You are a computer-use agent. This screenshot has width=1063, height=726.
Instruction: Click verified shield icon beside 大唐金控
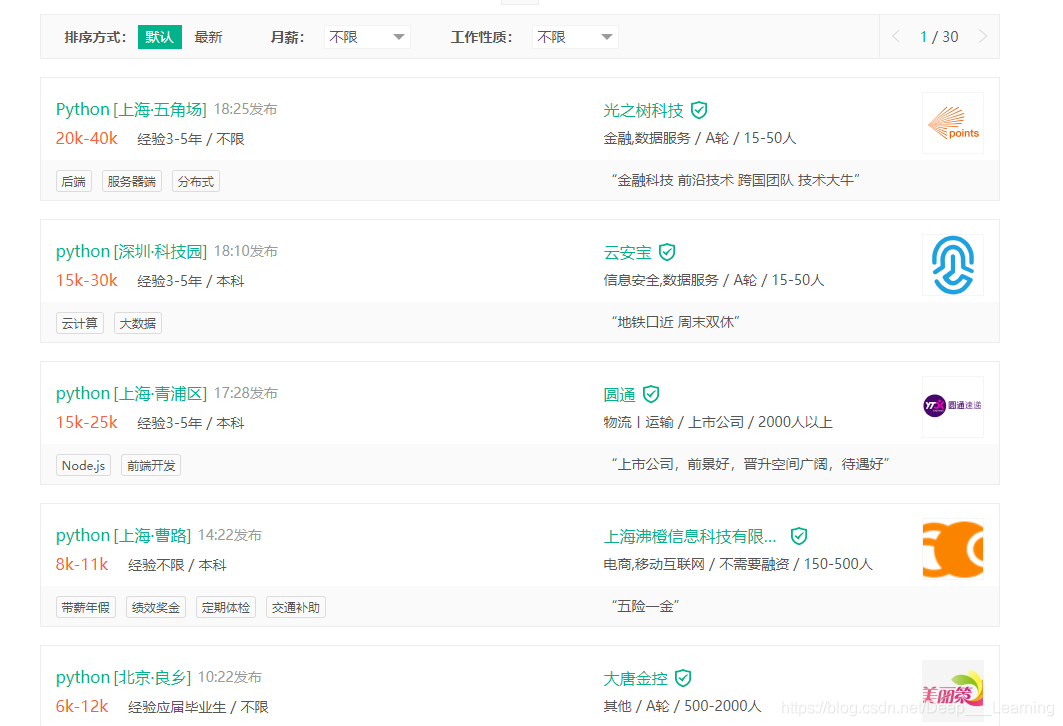pyautogui.click(x=683, y=678)
